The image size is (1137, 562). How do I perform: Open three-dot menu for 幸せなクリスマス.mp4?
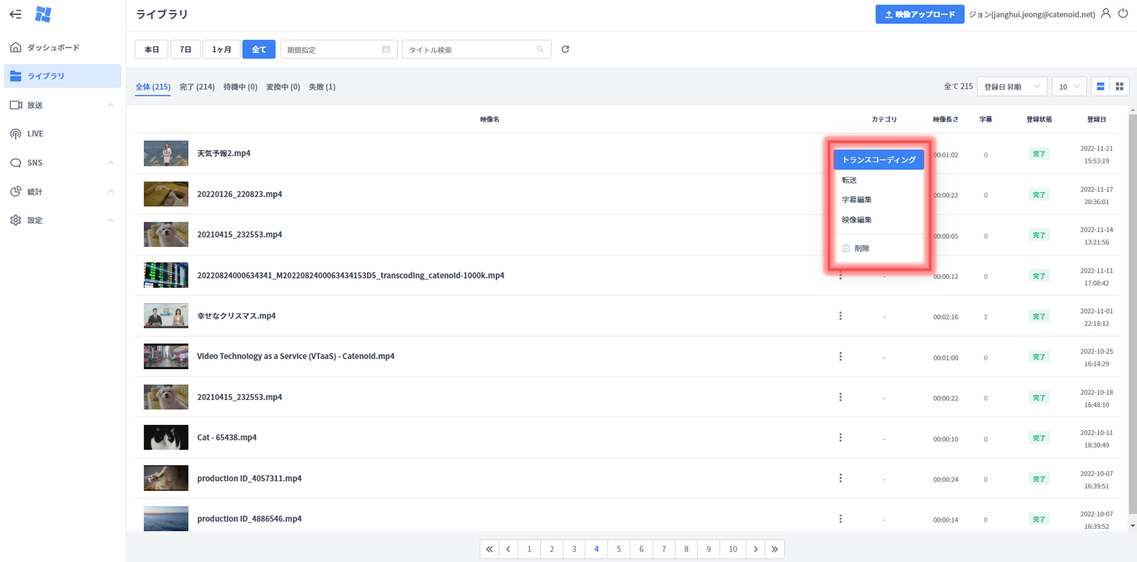(840, 316)
